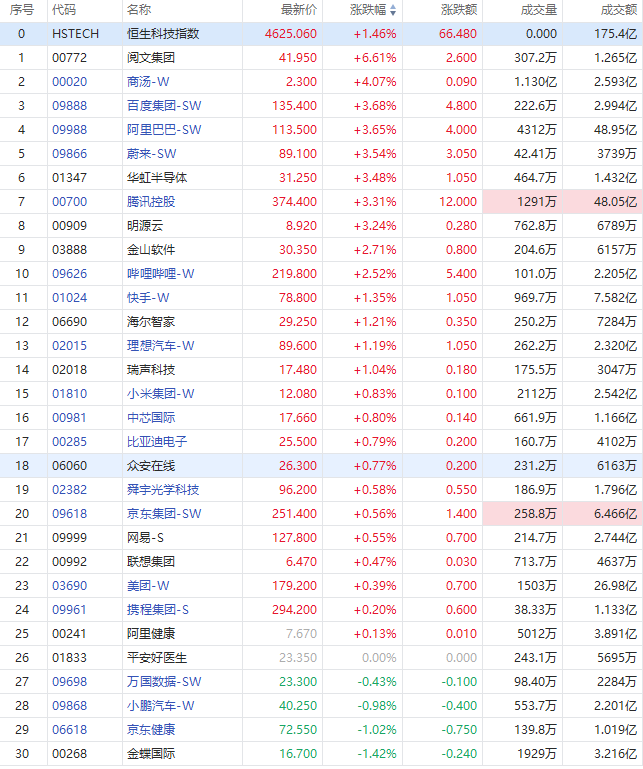This screenshot has width=643, height=769.
Task: Click the price 374.400 for 腾讯控股
Action: (x=295, y=202)
